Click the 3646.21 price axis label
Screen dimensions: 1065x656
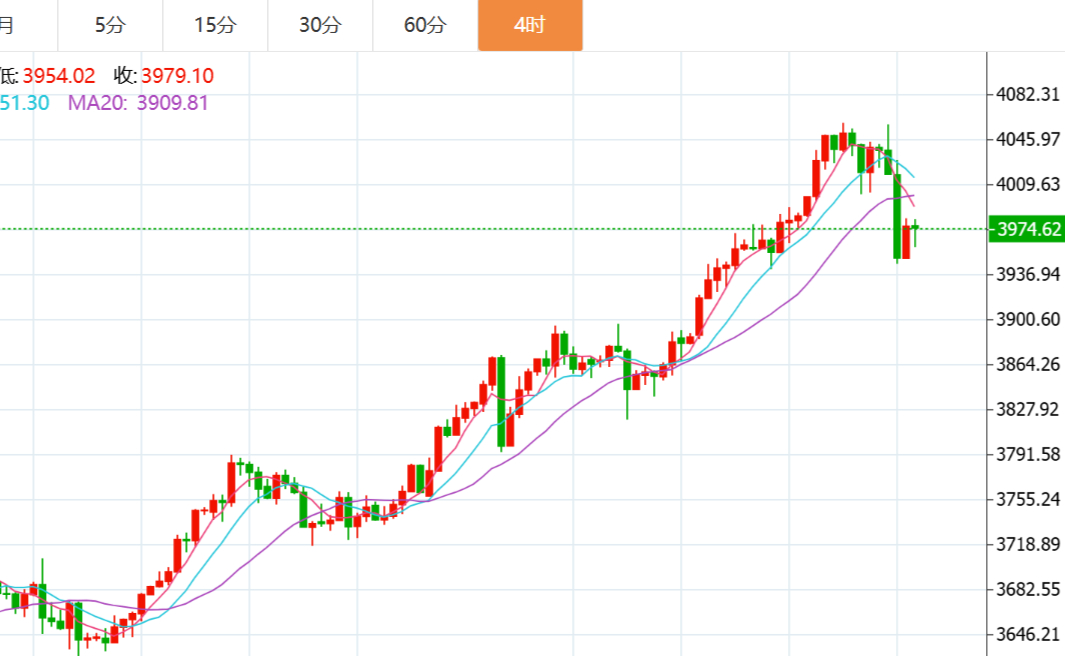(x=1028, y=634)
